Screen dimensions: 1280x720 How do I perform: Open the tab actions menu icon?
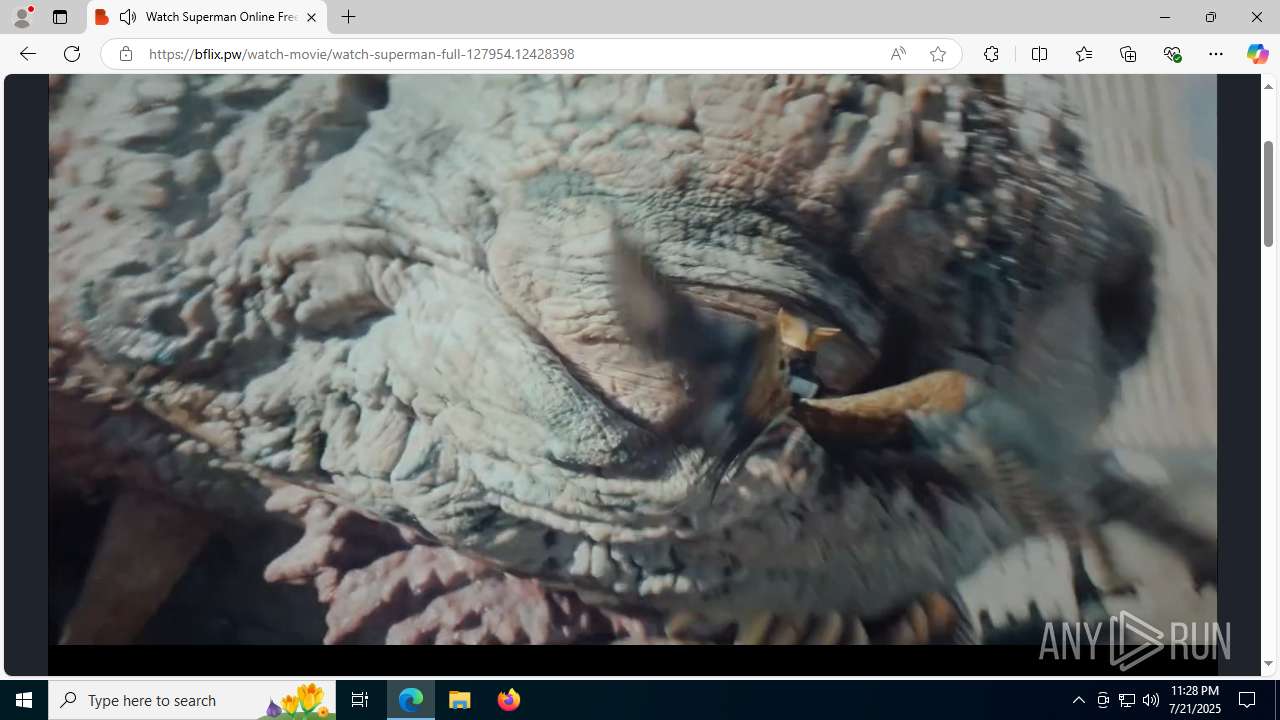coord(60,17)
